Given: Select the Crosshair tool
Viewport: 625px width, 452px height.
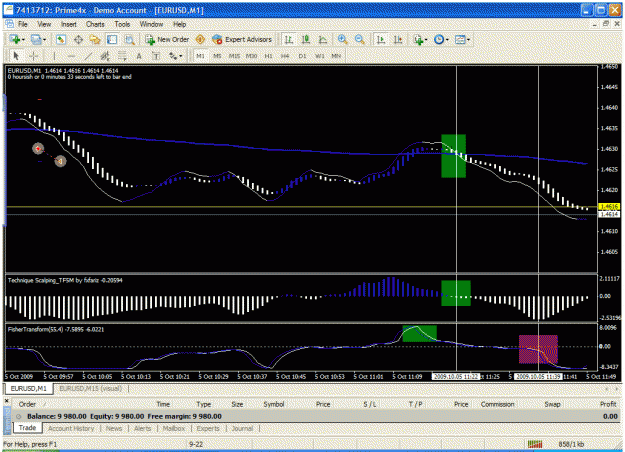Looking at the screenshot, I should point(33,56).
